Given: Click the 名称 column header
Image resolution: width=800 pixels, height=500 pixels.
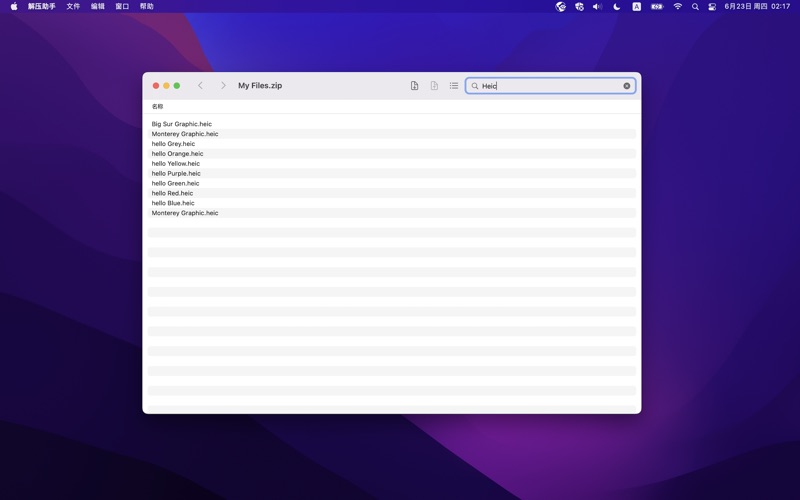Looking at the screenshot, I should click(157, 106).
